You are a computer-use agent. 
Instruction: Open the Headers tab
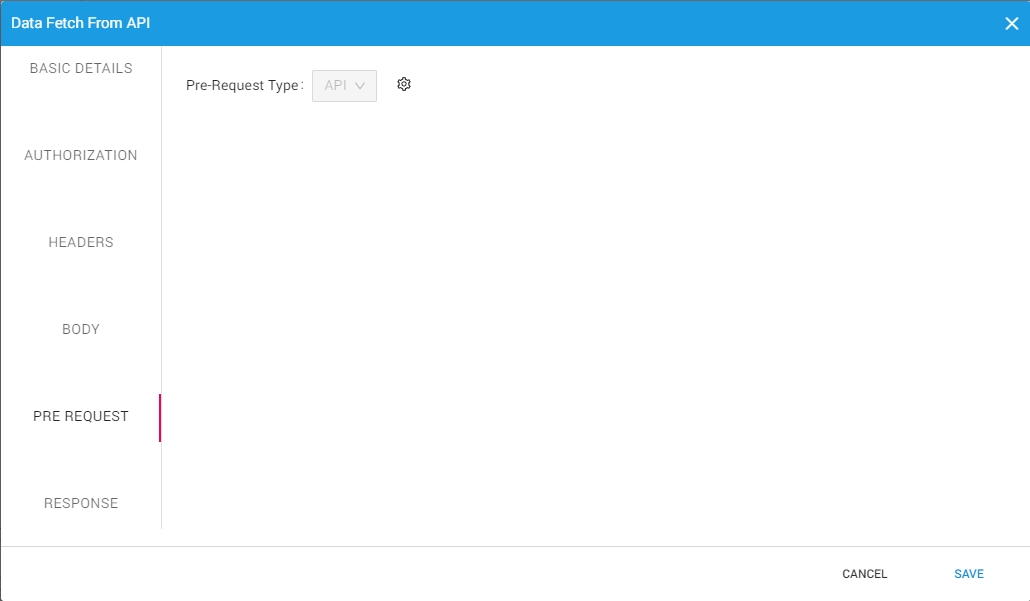click(81, 243)
